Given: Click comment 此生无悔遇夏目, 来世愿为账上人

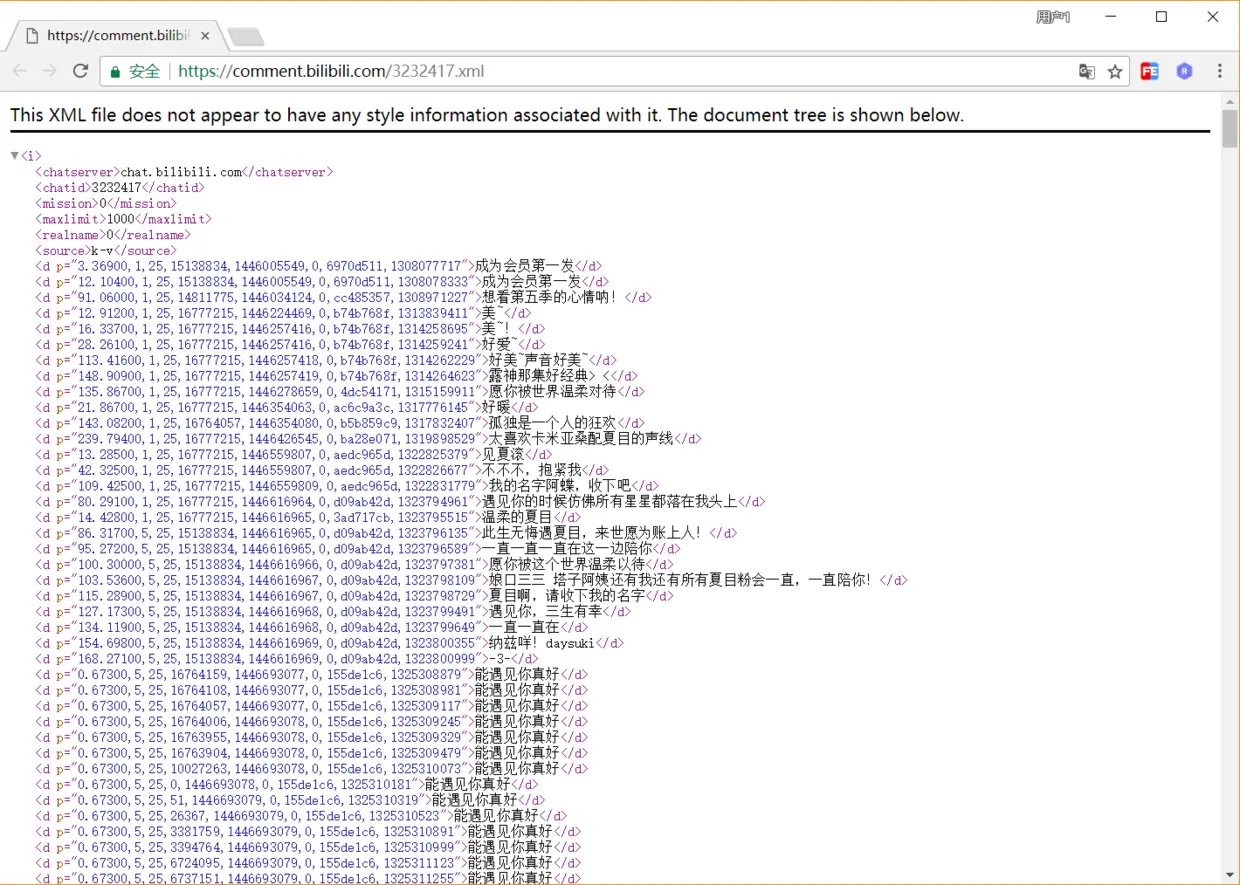Looking at the screenshot, I should point(592,533).
